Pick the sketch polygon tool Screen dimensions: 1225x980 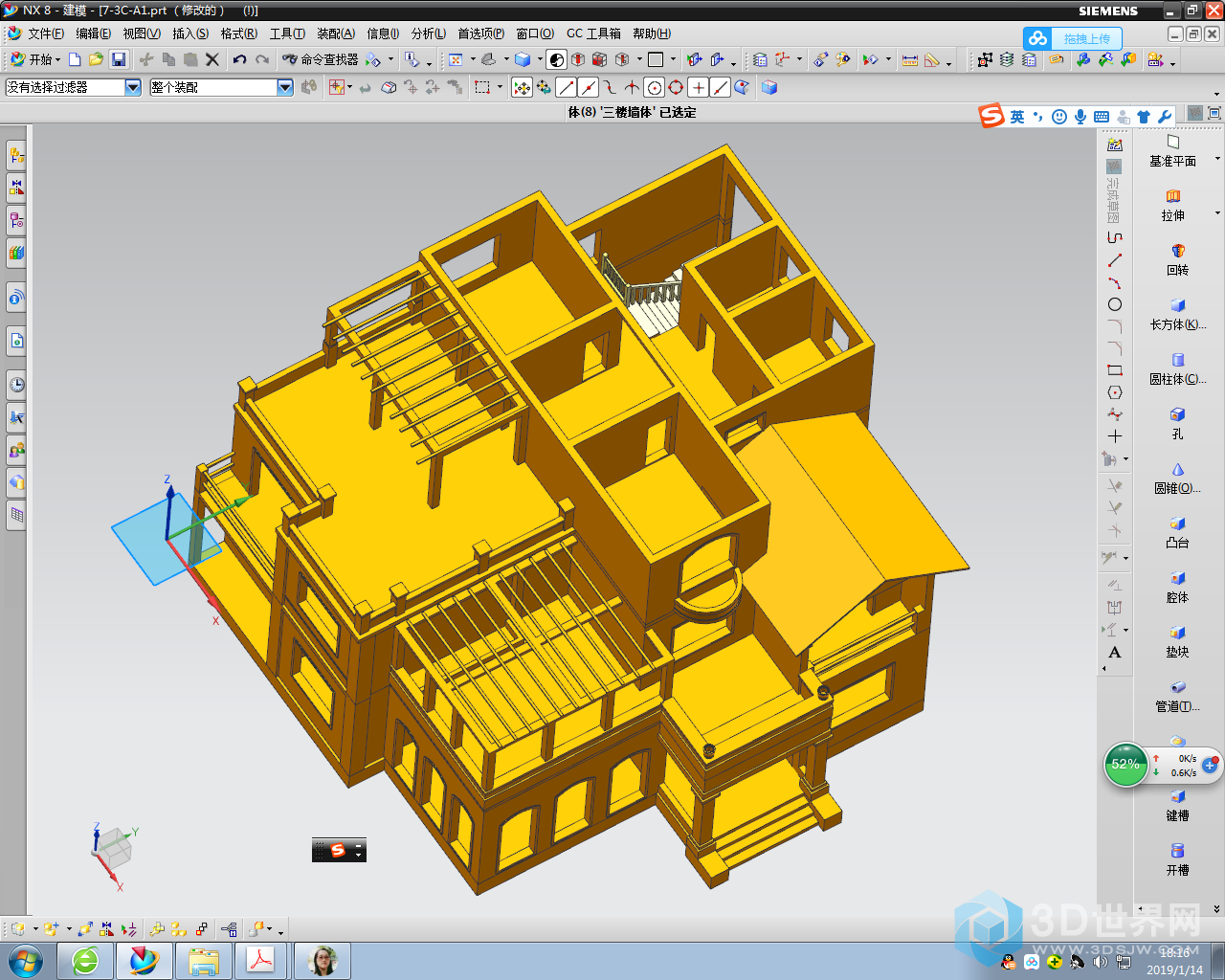click(x=1114, y=392)
